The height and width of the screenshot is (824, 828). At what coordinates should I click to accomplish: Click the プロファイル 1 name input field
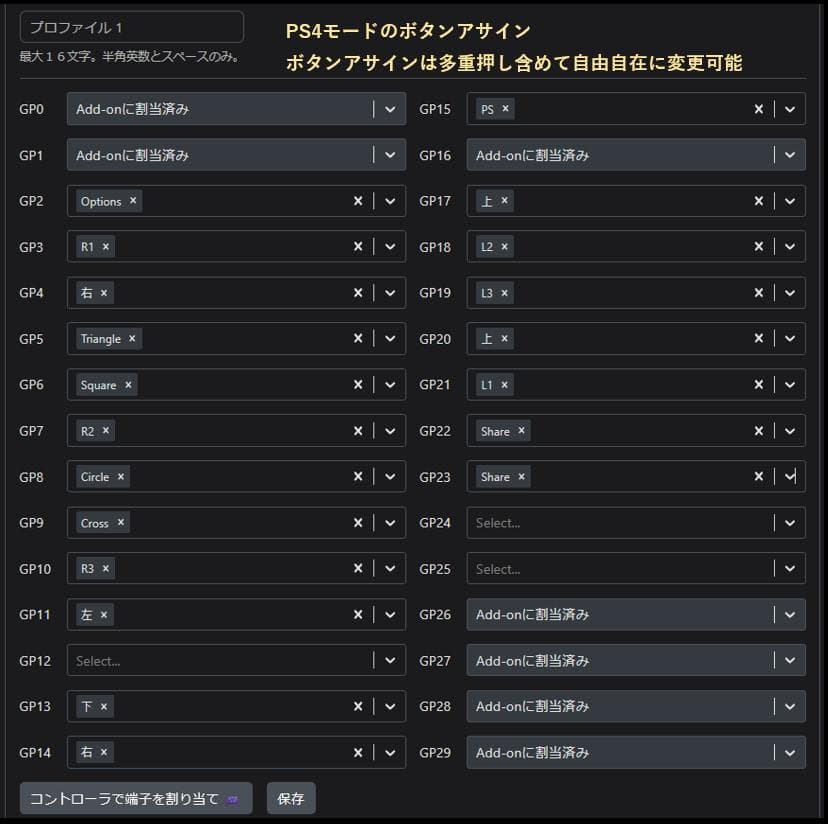[130, 26]
